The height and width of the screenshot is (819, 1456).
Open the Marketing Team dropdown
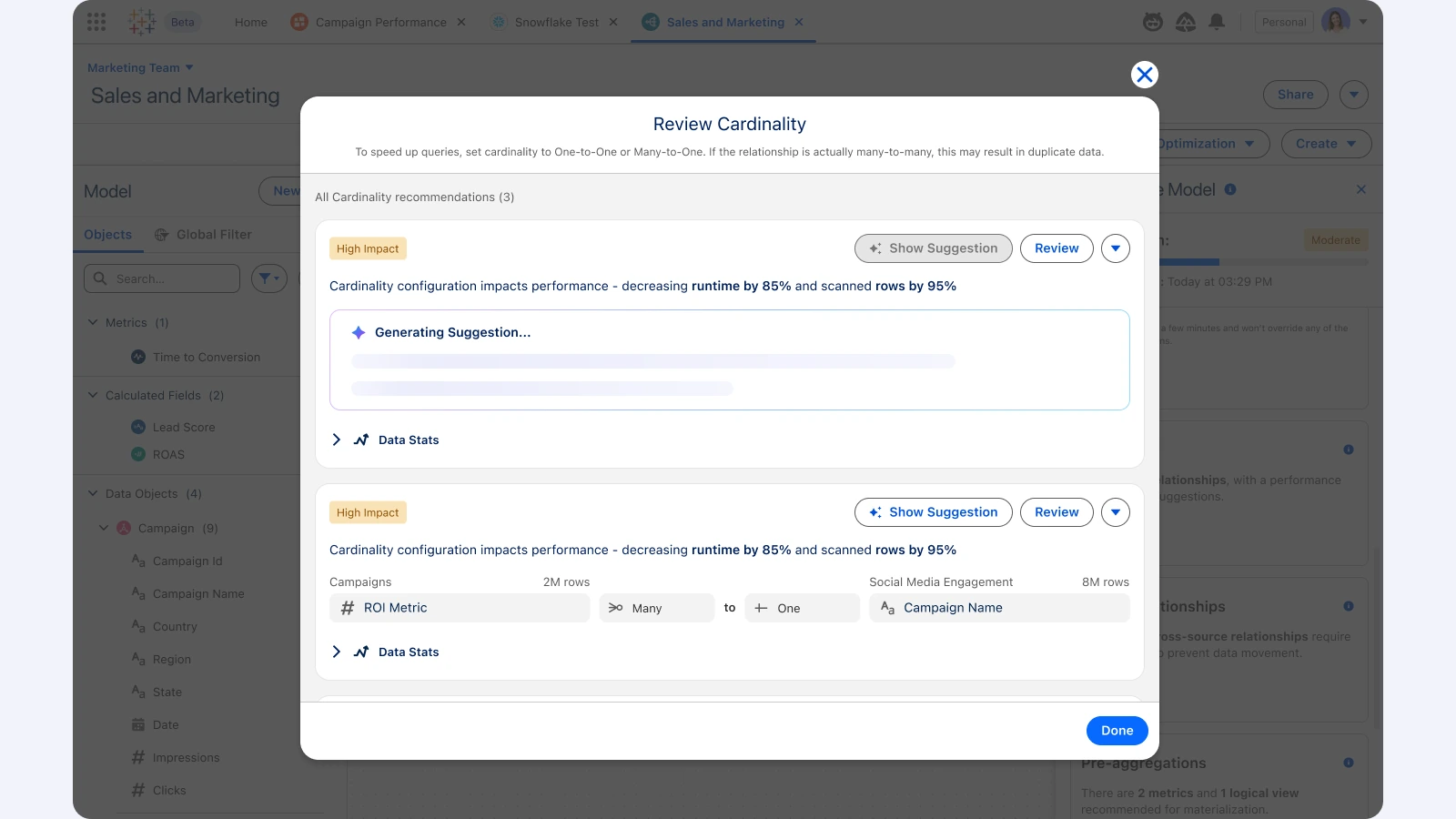[x=140, y=67]
